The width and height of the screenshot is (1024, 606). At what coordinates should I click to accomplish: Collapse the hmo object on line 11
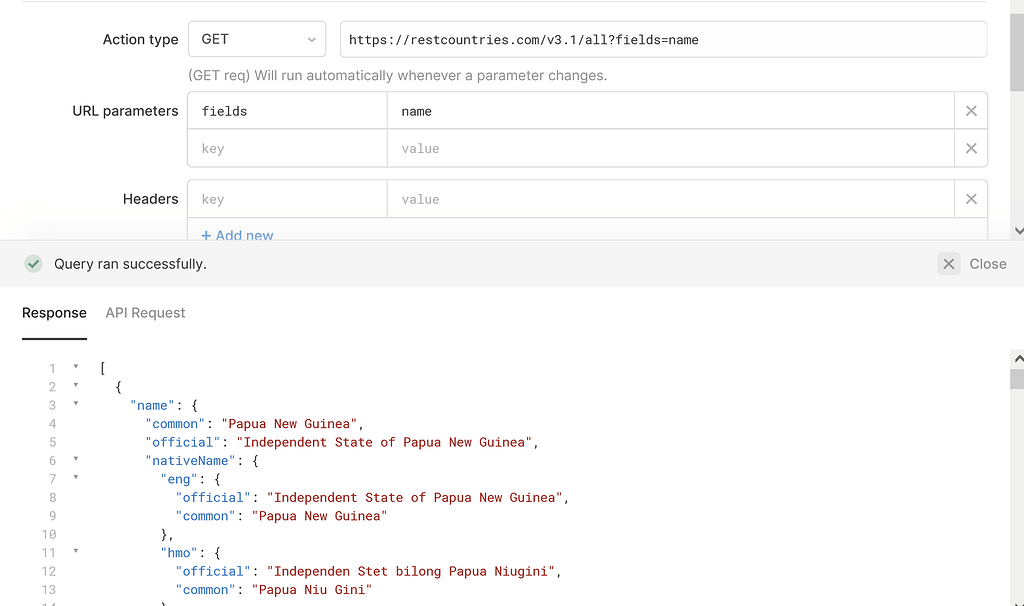pos(76,552)
